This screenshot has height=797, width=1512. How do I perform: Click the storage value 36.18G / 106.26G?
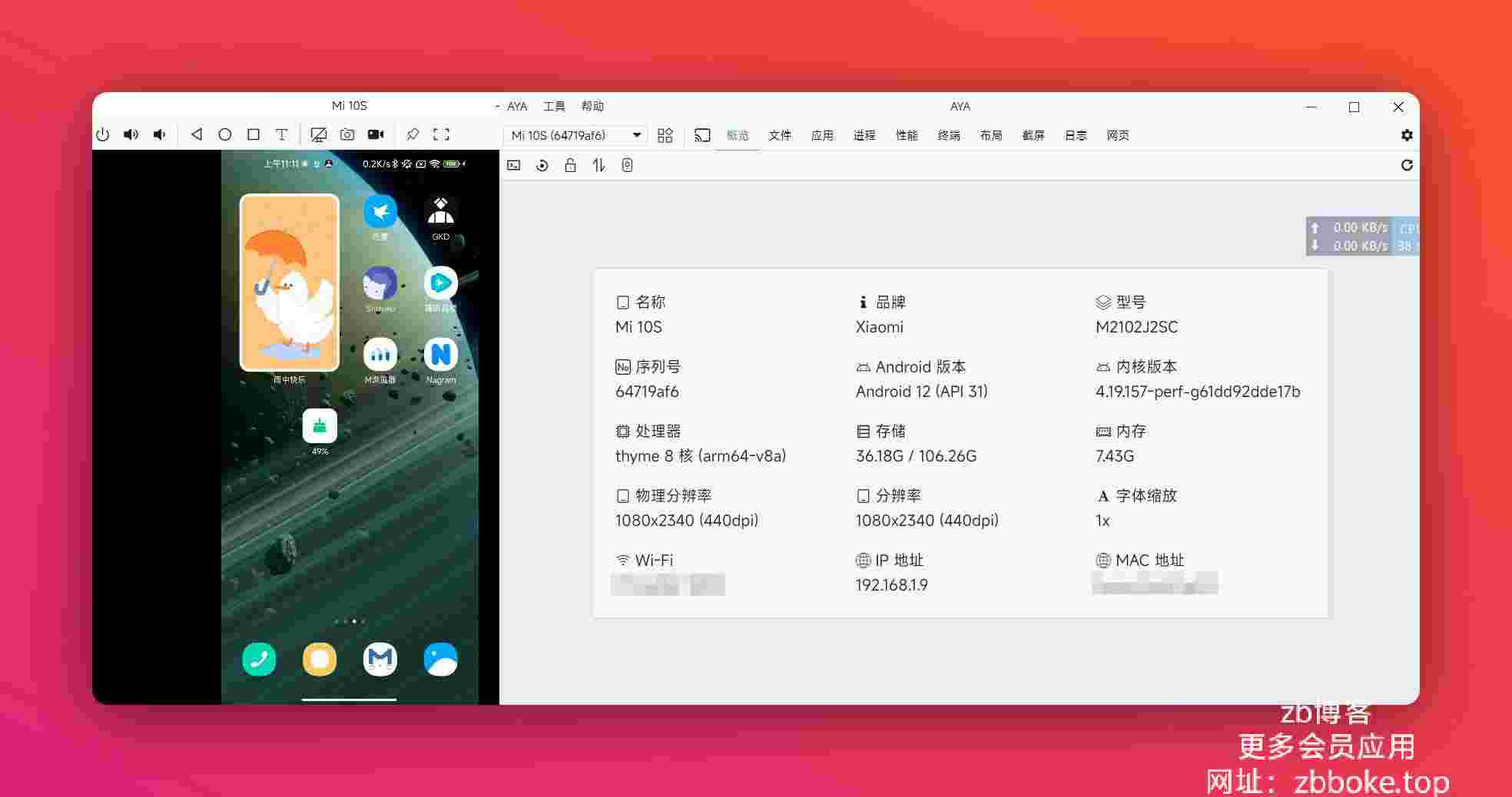coord(916,456)
